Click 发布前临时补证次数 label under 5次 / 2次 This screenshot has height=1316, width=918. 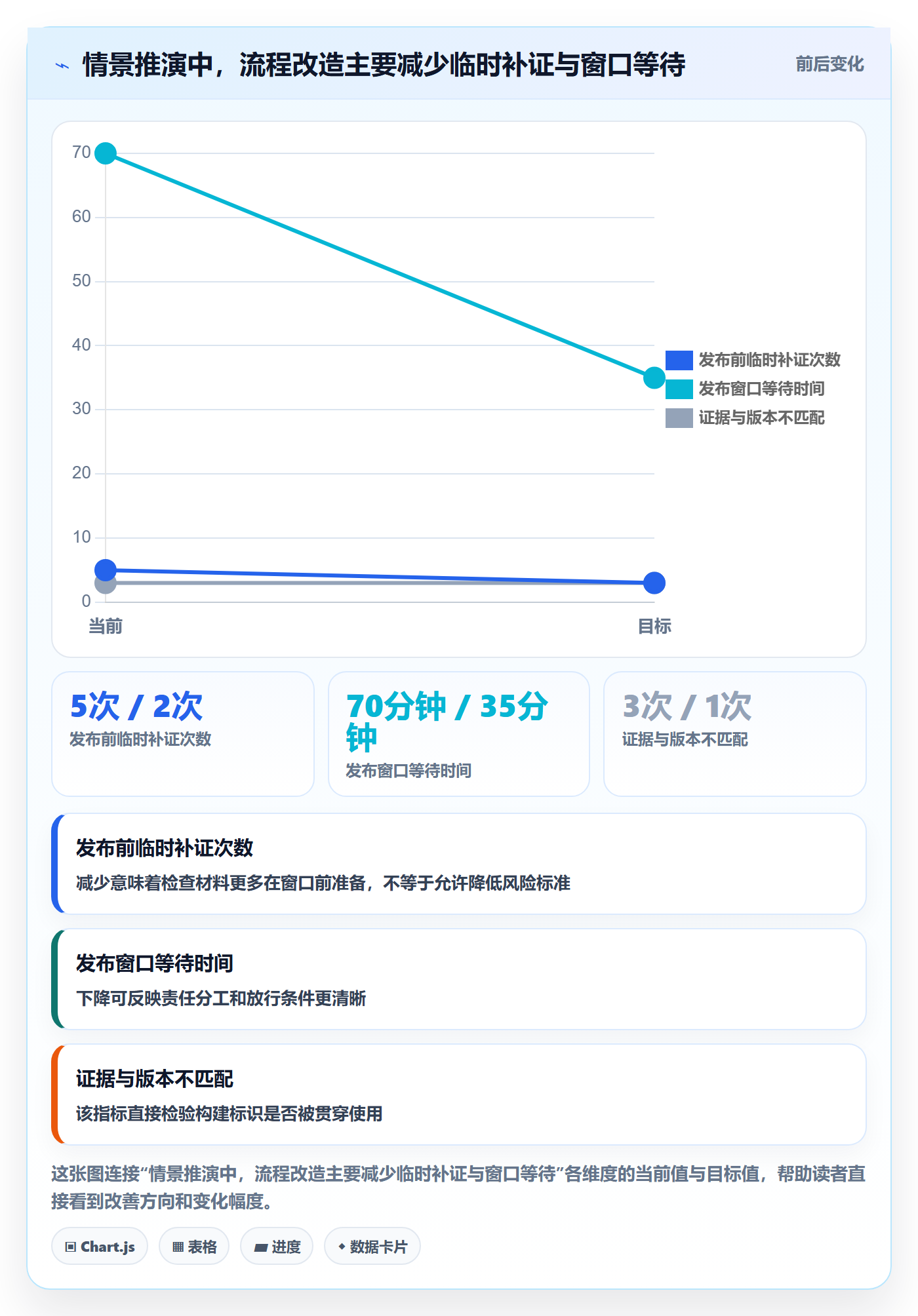pos(140,739)
